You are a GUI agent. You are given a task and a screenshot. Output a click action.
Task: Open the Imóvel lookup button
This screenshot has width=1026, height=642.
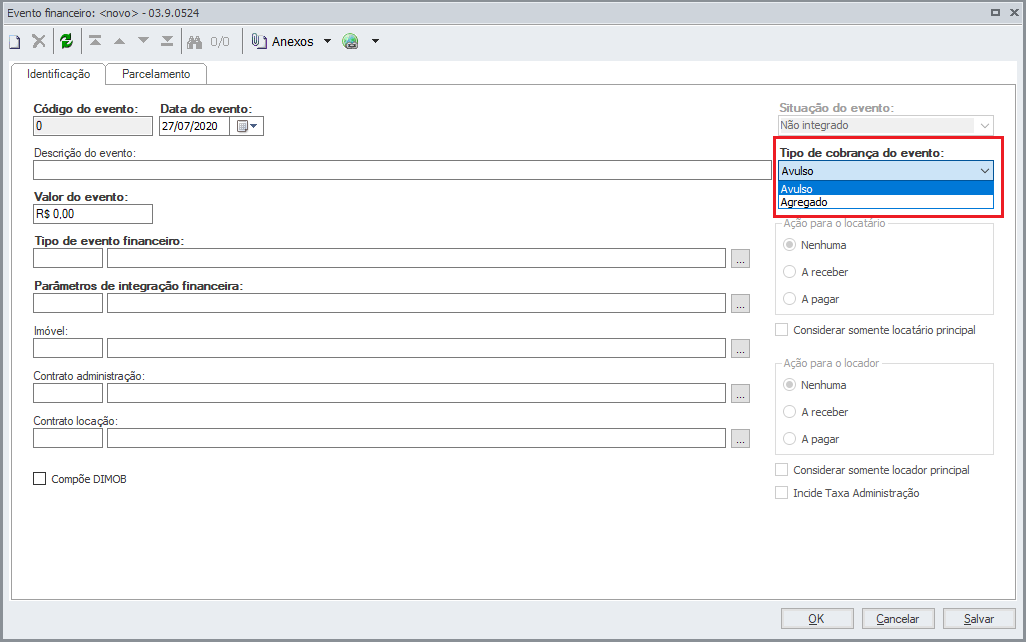click(x=740, y=349)
